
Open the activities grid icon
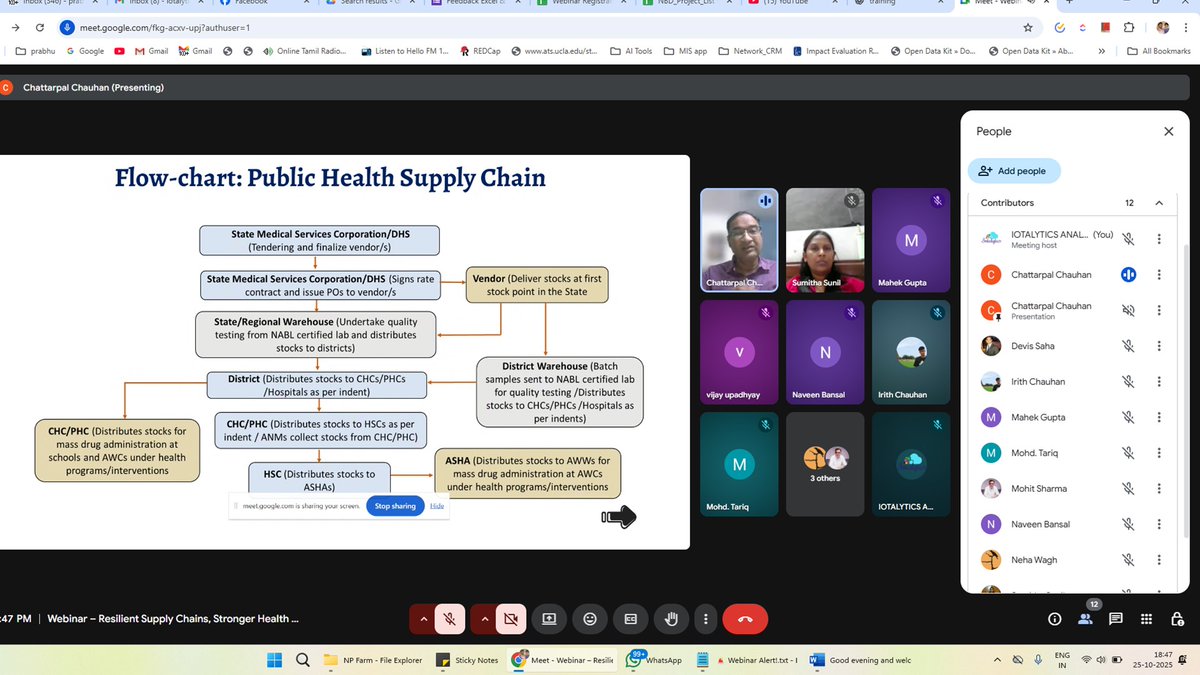pyautogui.click(x=1146, y=619)
